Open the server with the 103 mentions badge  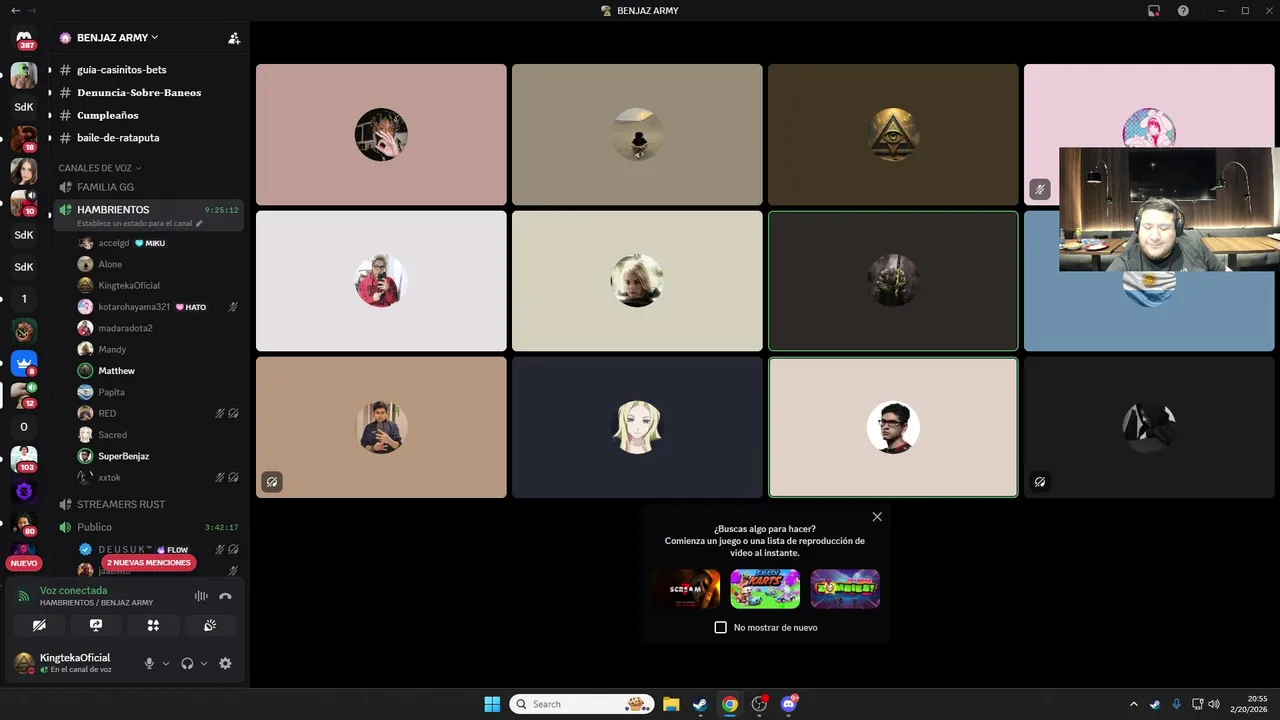pyautogui.click(x=24, y=459)
